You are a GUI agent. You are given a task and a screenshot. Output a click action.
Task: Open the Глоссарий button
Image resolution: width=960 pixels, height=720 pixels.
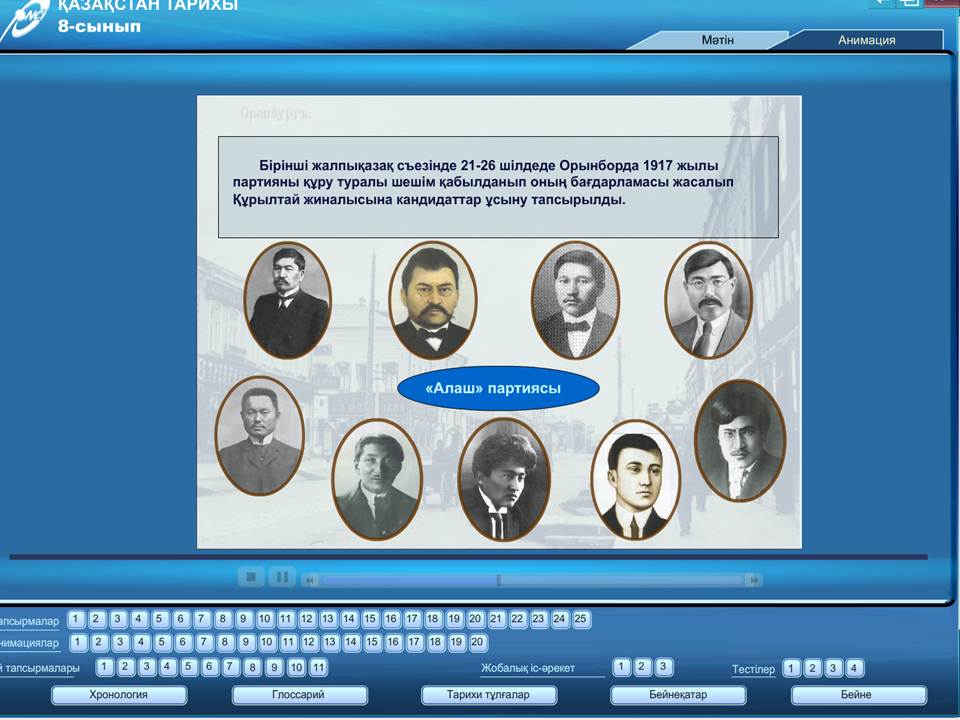point(299,695)
